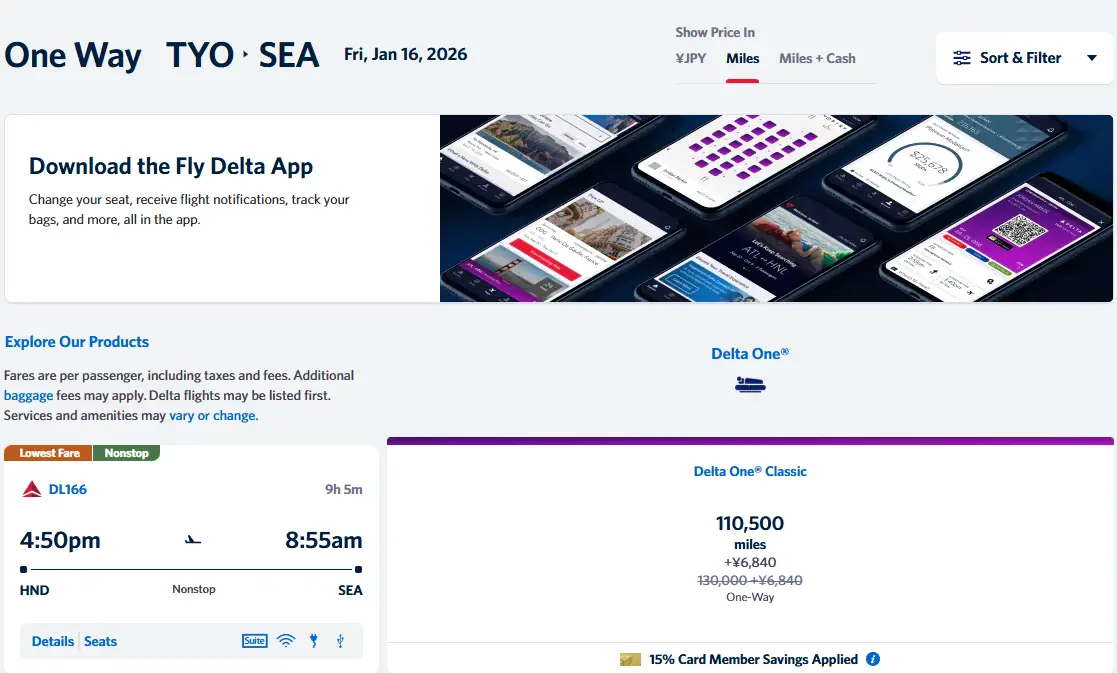Click the Delta One® column header
1117x673 pixels.
750,353
